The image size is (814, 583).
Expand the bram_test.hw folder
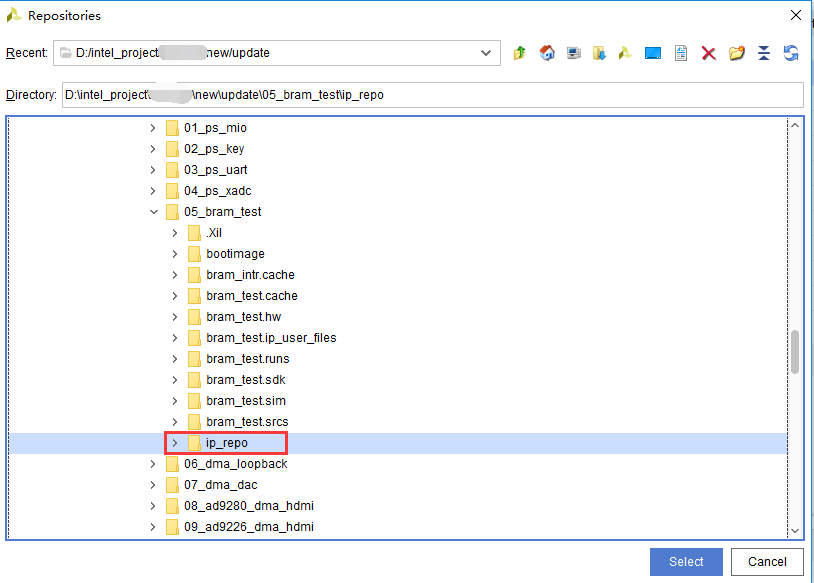point(175,317)
